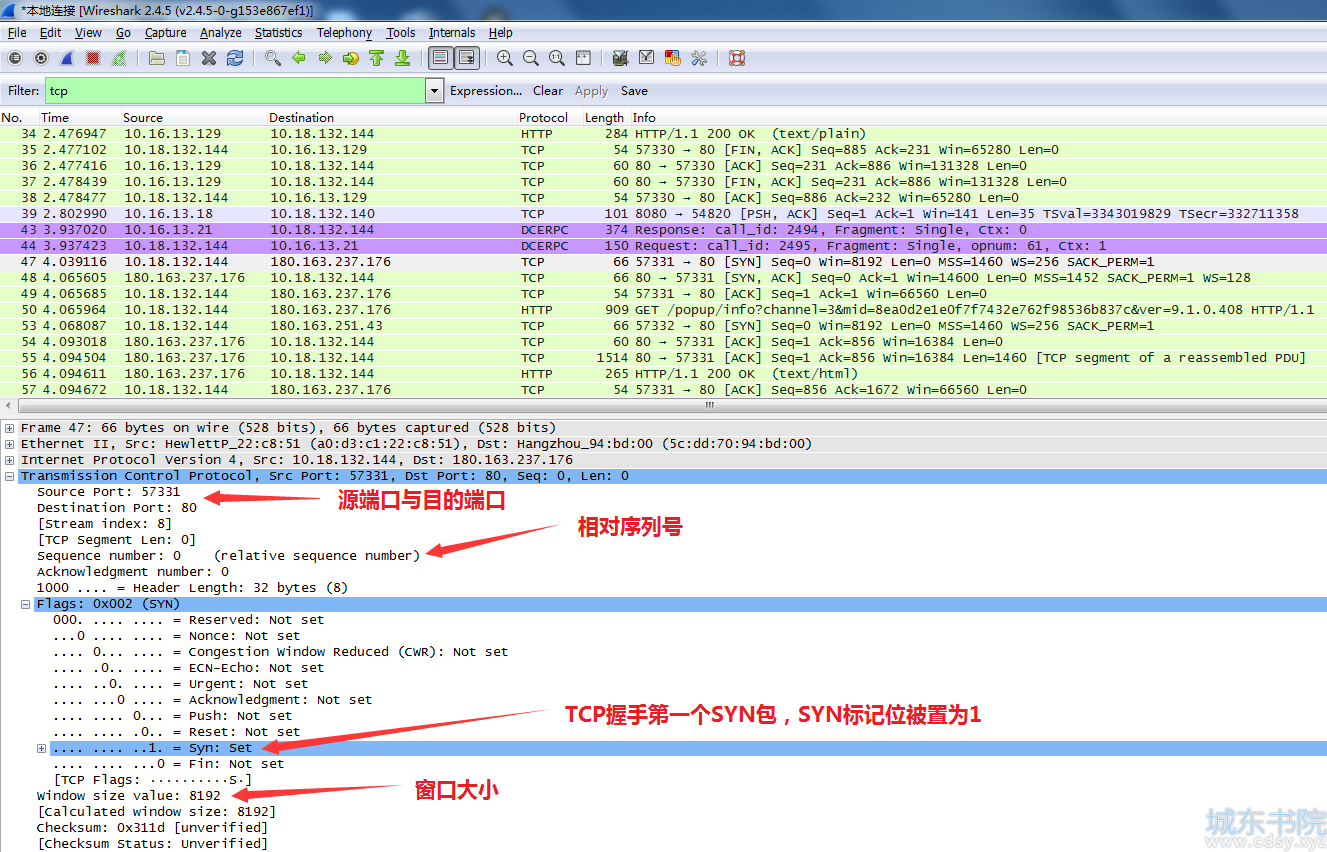Open the File menu
Viewport: 1327px width, 852px height.
[17, 33]
